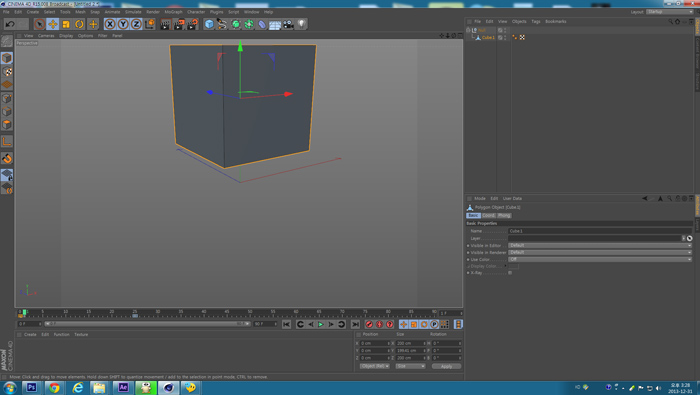Select Edges mode in left toolbar
The image size is (700, 395).
pos(7,111)
